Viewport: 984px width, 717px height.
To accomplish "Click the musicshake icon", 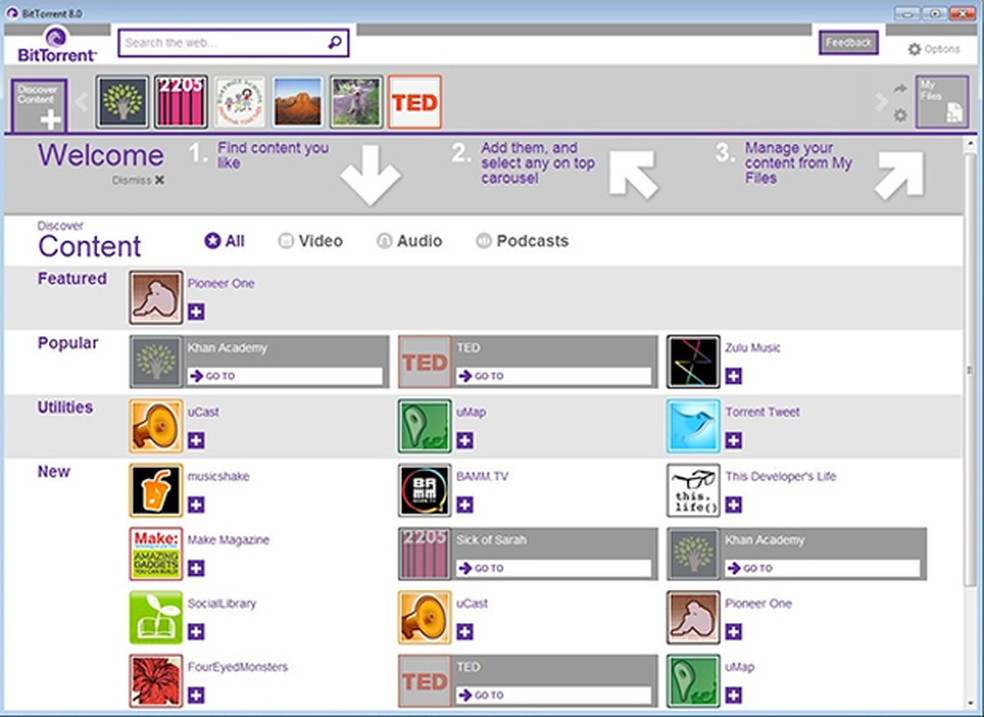I will [x=156, y=491].
